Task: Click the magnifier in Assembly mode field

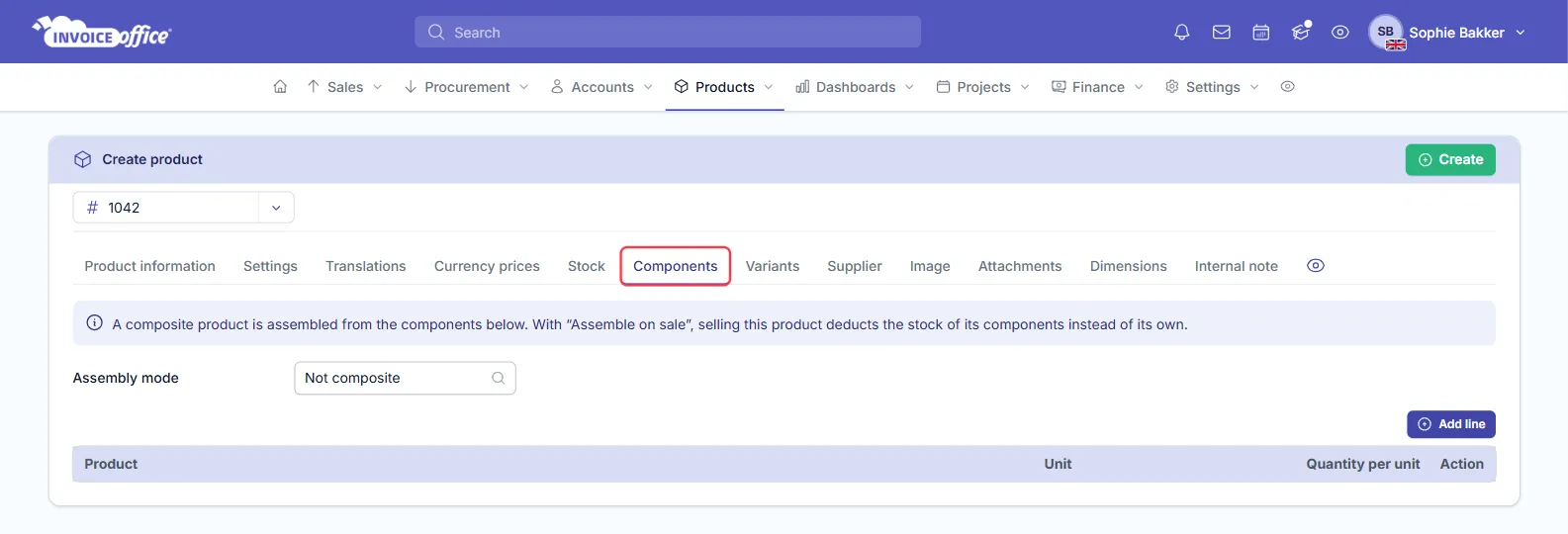Action: pyautogui.click(x=498, y=378)
